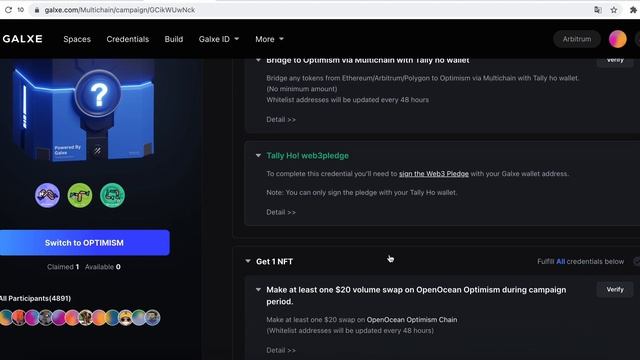640x360 pixels.
Task: Click the GALXE logo
Action: tap(22, 39)
